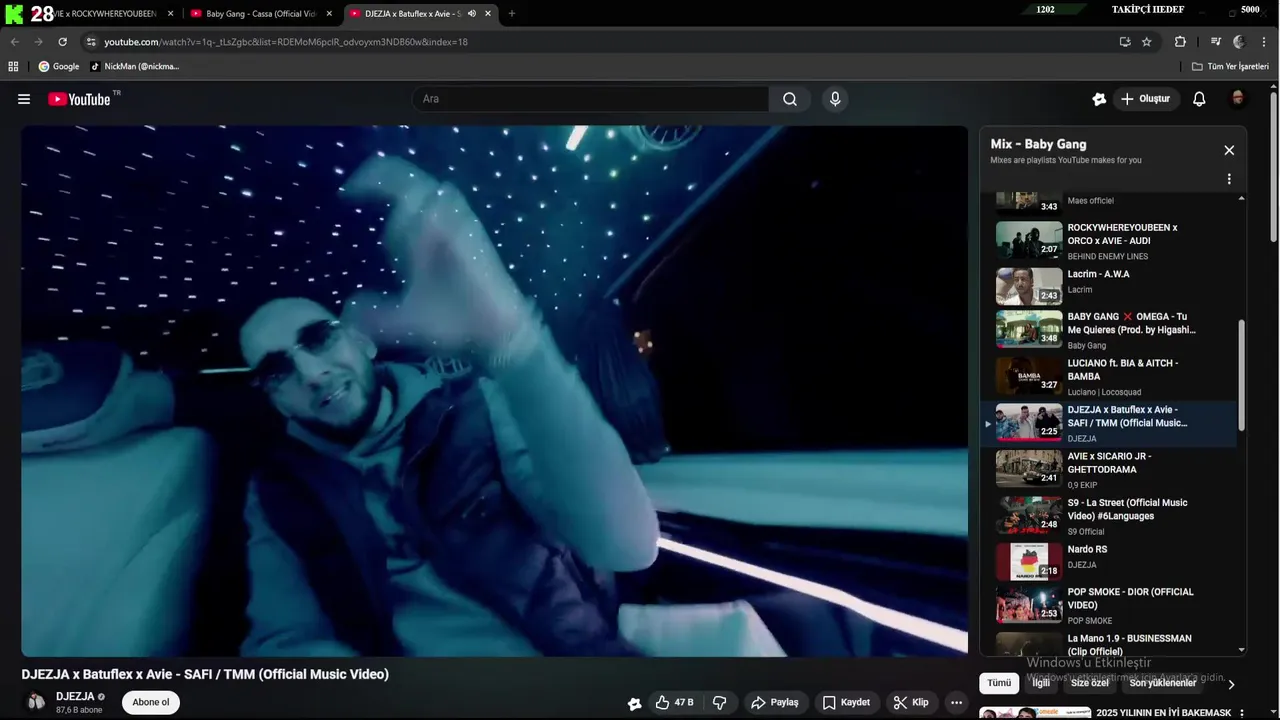Select the Tümü filter chip
The image size is (1280, 720).
click(x=999, y=683)
